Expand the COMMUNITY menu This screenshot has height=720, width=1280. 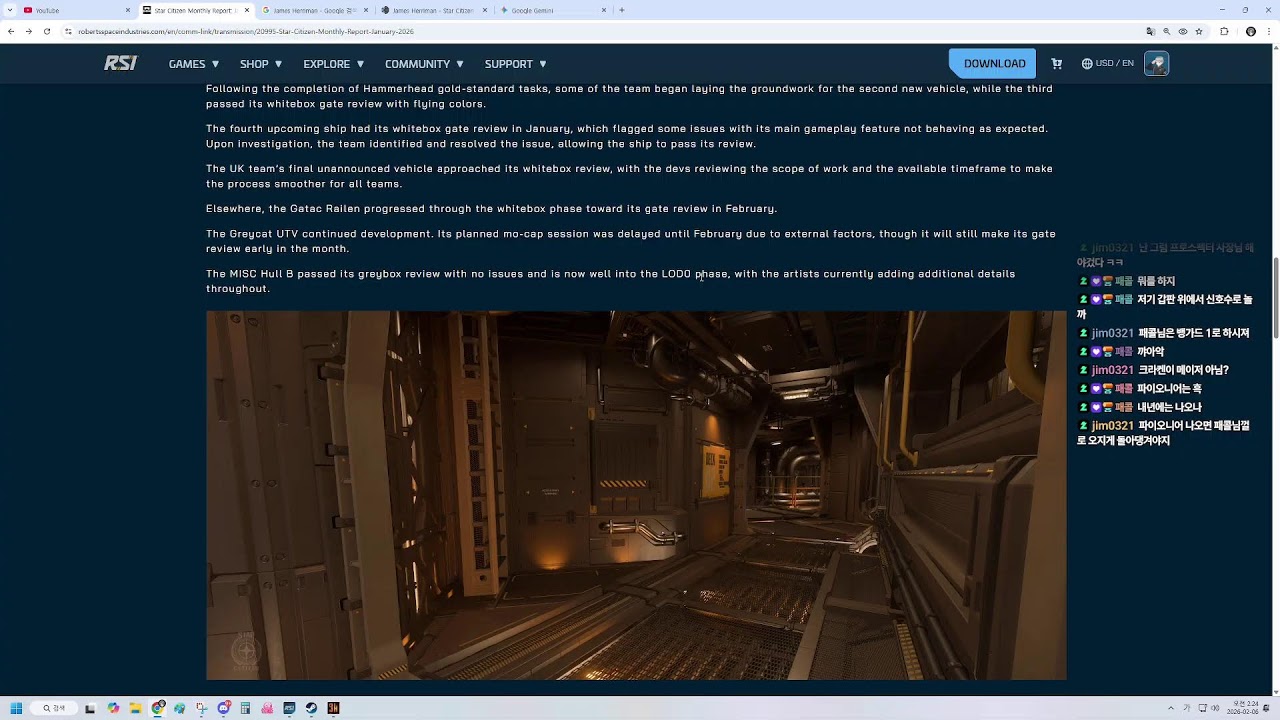point(424,64)
